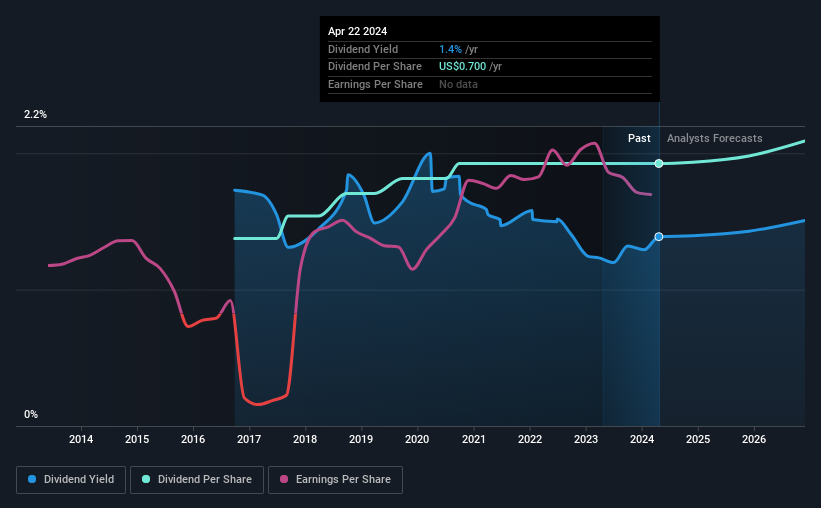
Task: Click the 'Past' label on chart
Action: coord(639,138)
